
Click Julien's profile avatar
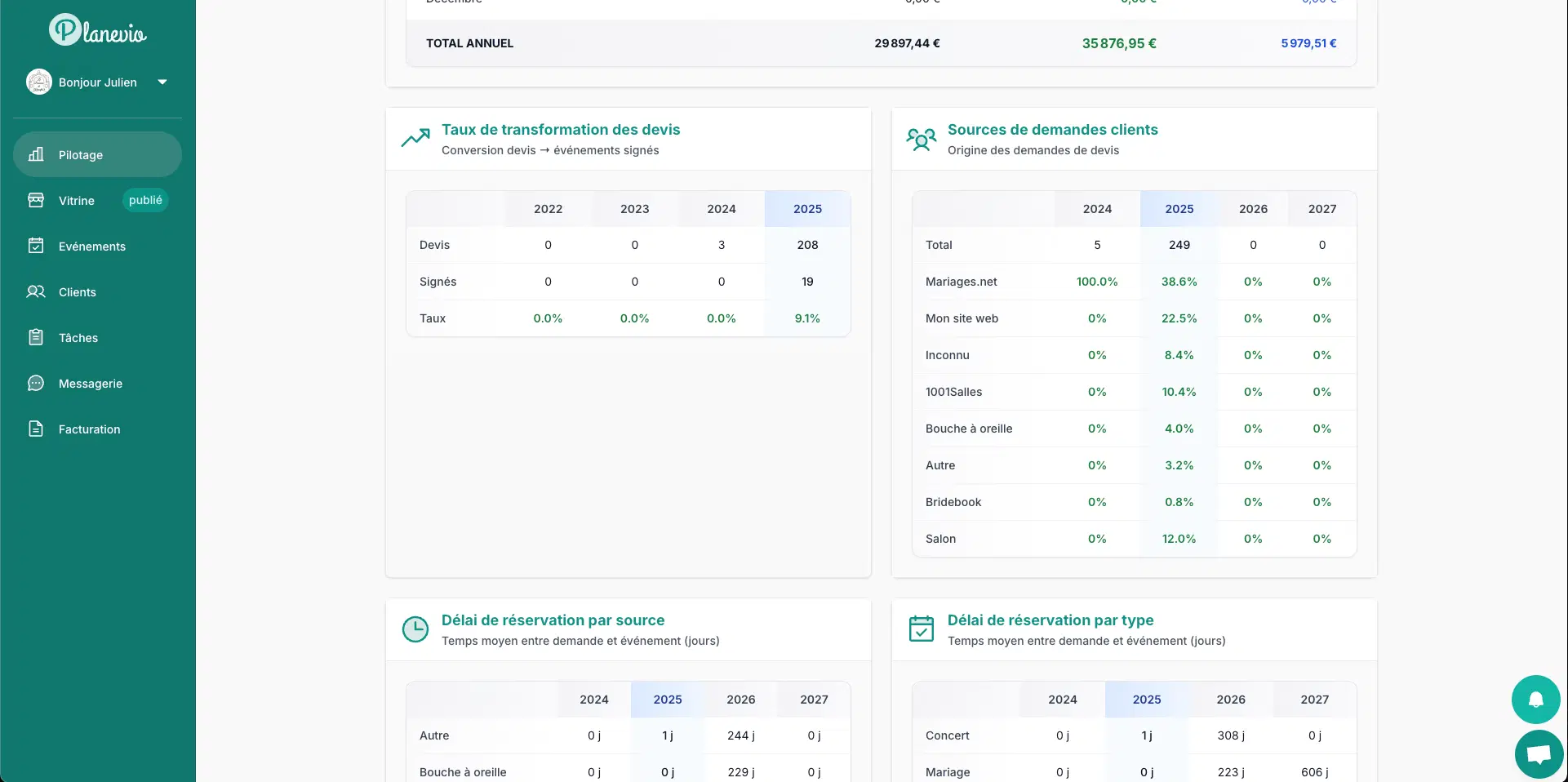(39, 82)
